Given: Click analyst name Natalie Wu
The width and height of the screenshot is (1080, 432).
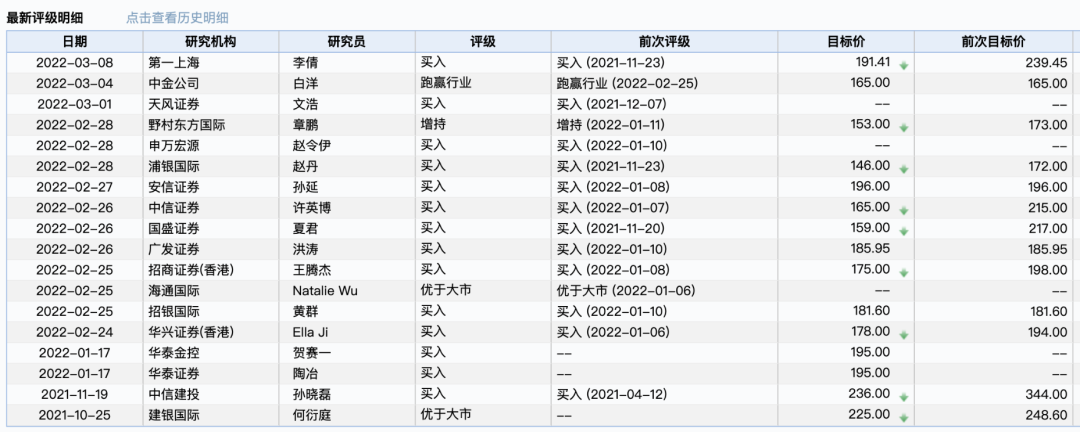Looking at the screenshot, I should point(325,291).
